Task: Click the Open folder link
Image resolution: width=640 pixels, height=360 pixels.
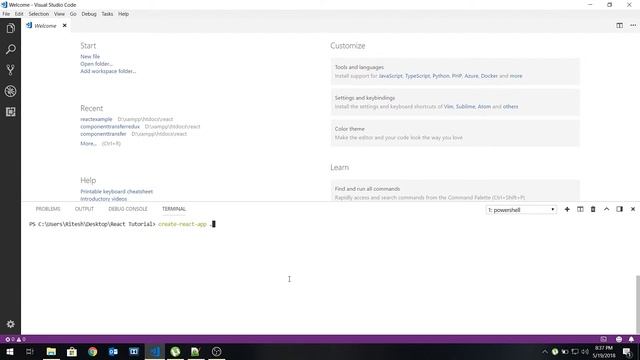Action: pyautogui.click(x=96, y=64)
